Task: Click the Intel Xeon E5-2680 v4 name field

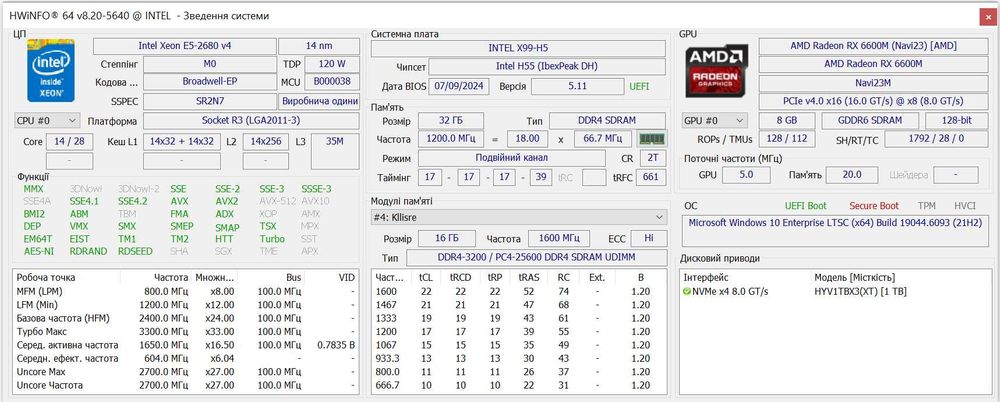Action: (185, 46)
